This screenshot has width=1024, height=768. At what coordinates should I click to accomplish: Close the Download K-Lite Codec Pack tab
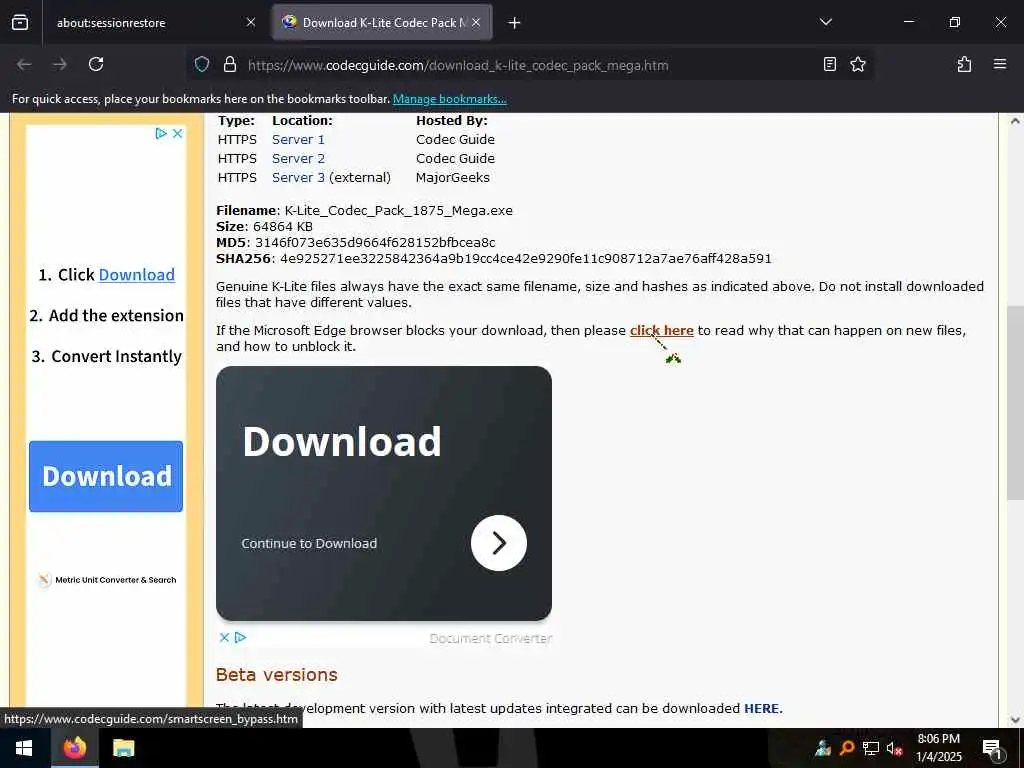click(x=476, y=22)
